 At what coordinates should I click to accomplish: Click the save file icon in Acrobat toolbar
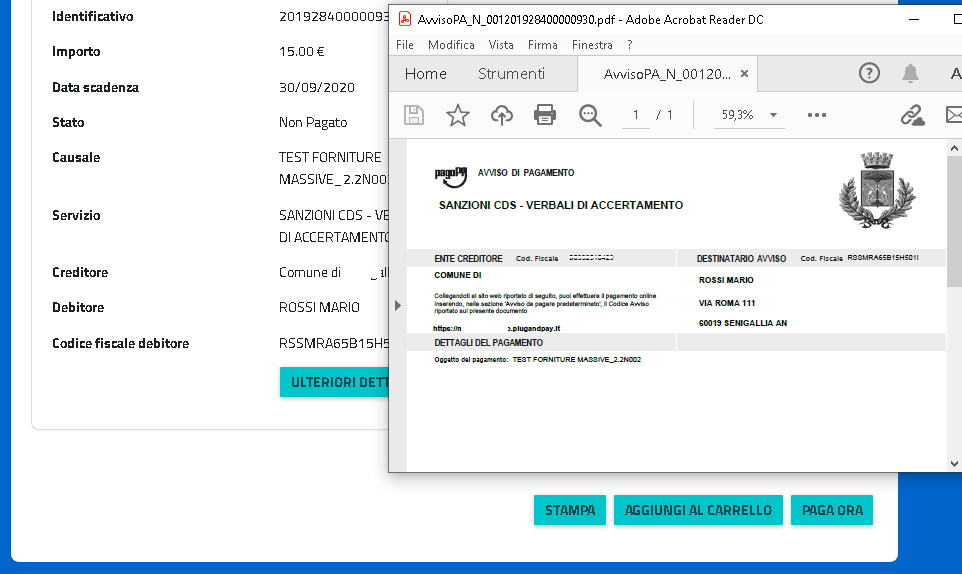413,115
